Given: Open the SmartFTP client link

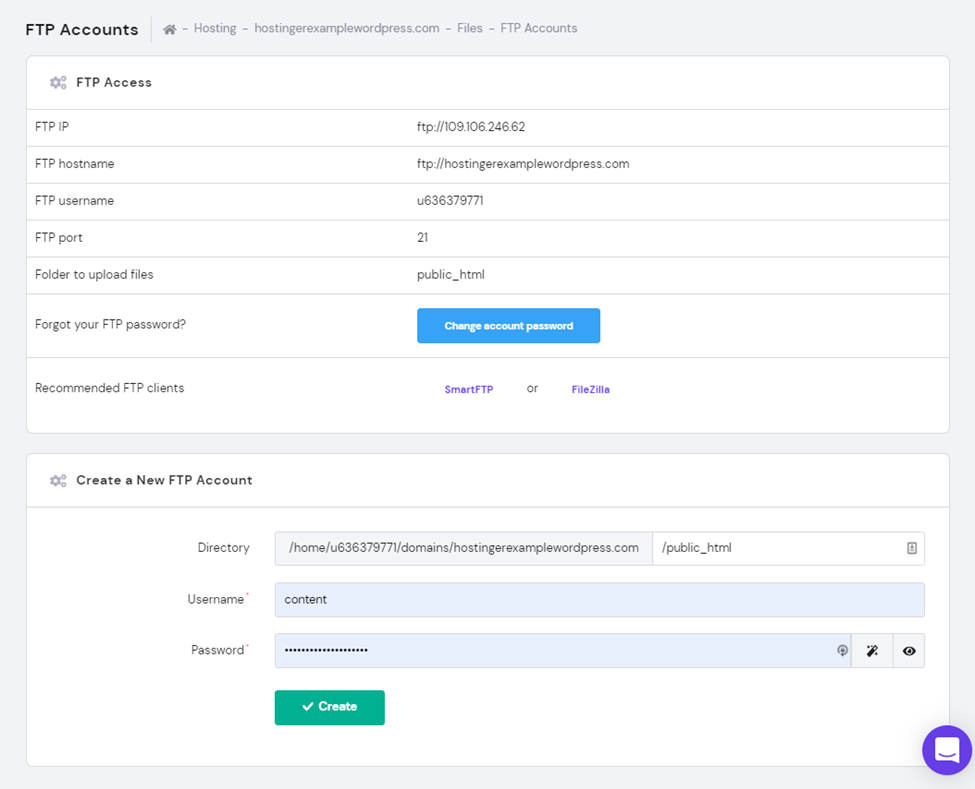Looking at the screenshot, I should pyautogui.click(x=469, y=390).
